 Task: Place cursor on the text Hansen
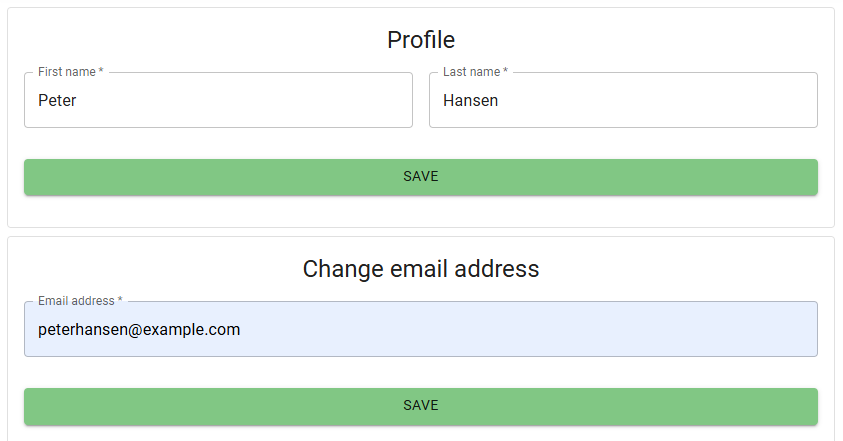(470, 100)
